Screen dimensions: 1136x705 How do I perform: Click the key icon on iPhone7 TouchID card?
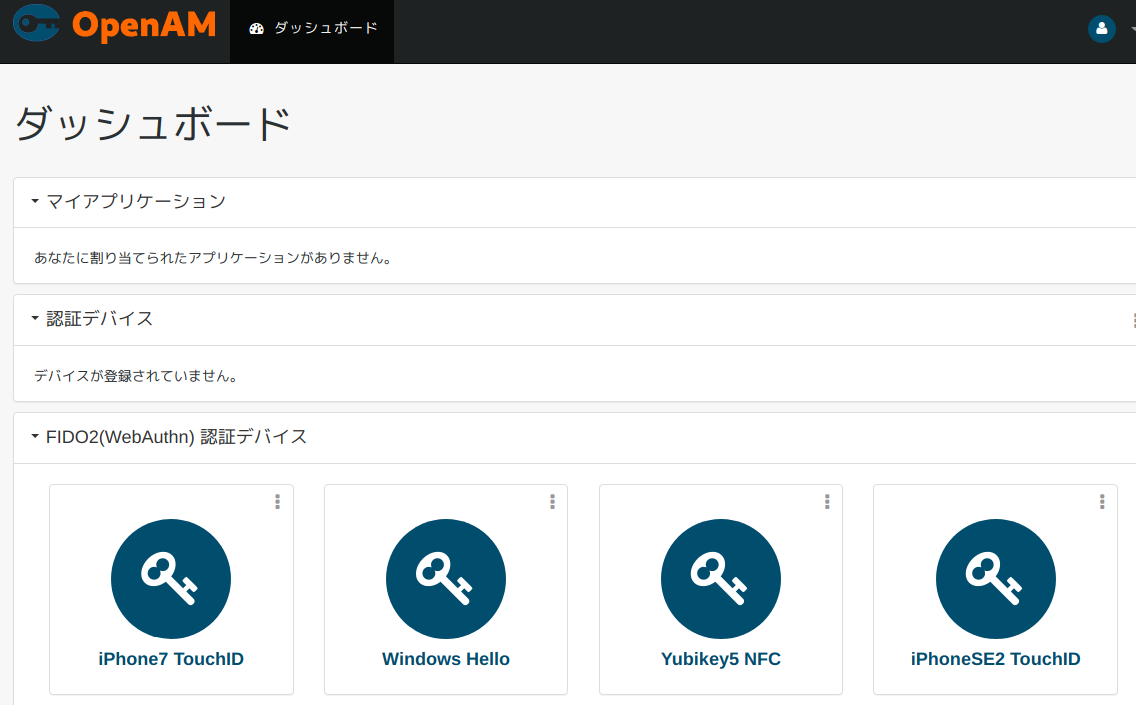[x=170, y=578]
